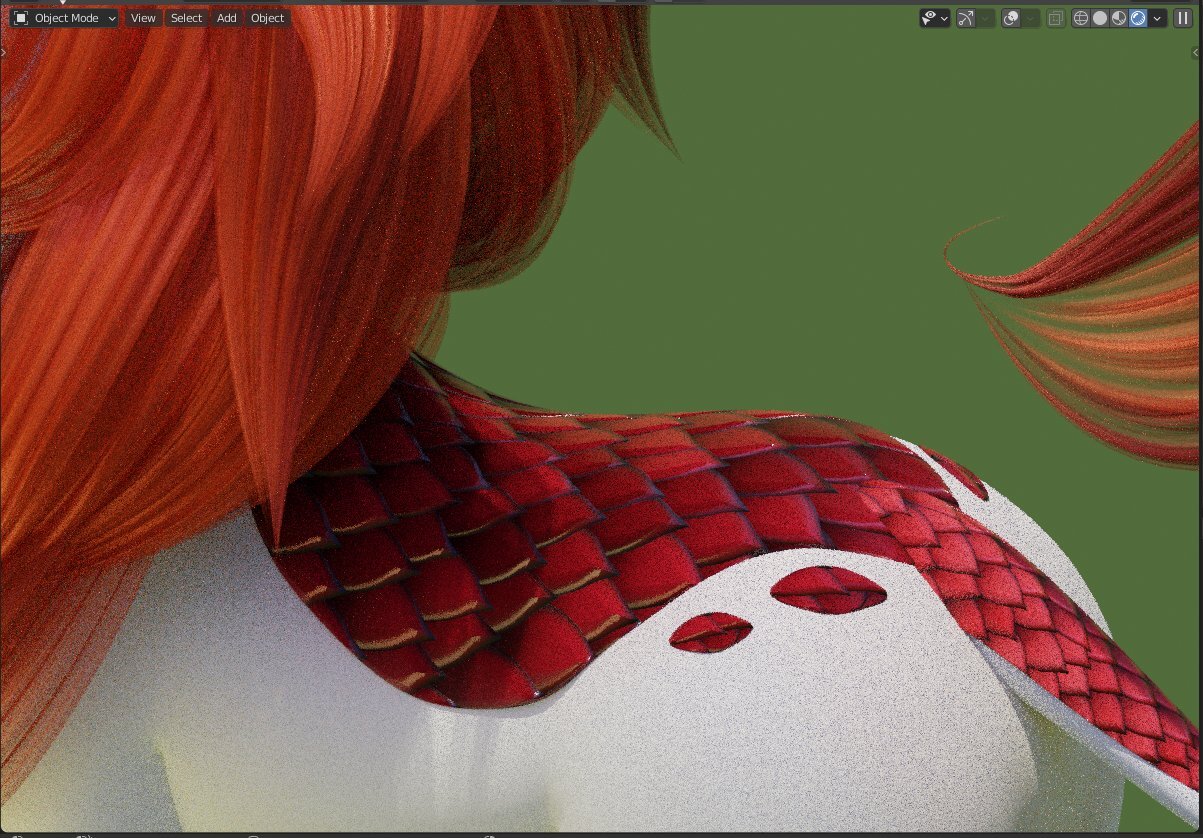Expand the gizmo options dropdown arrow
Viewport: 1203px width, 838px height.
coord(986,18)
